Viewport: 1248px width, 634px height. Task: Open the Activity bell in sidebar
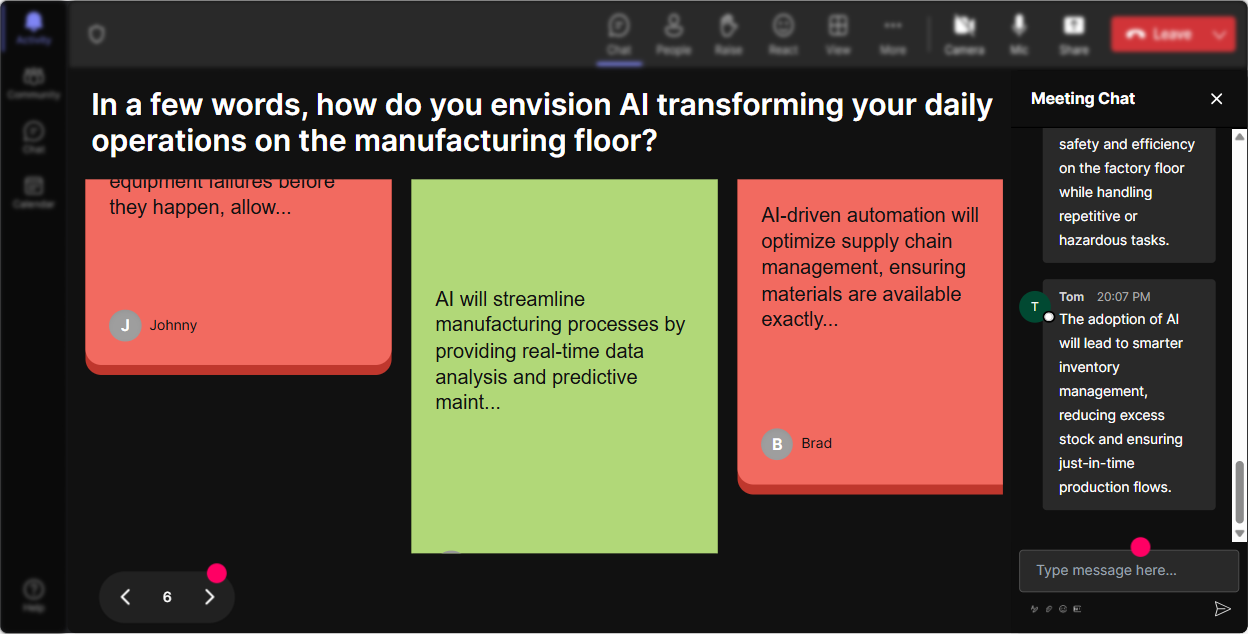pyautogui.click(x=34, y=28)
